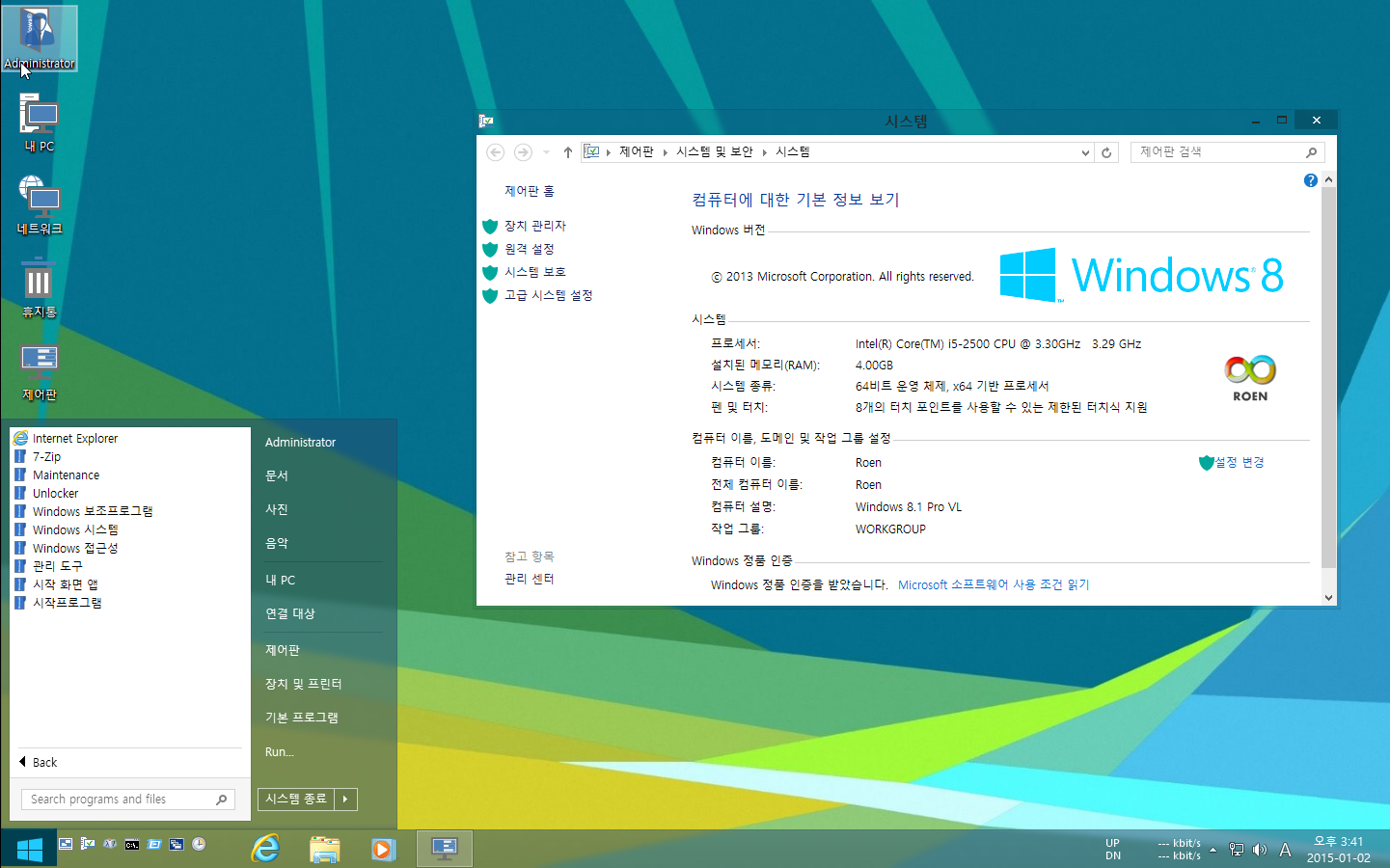Open 원격 설정 link
Screen dimensions: 1390x868
coord(530,249)
